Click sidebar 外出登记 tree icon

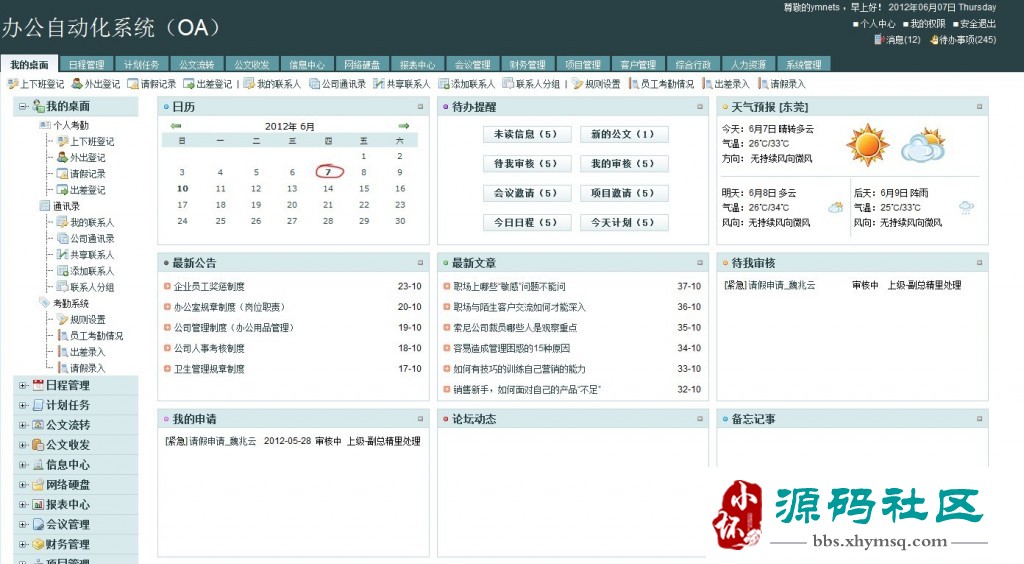(x=63, y=157)
